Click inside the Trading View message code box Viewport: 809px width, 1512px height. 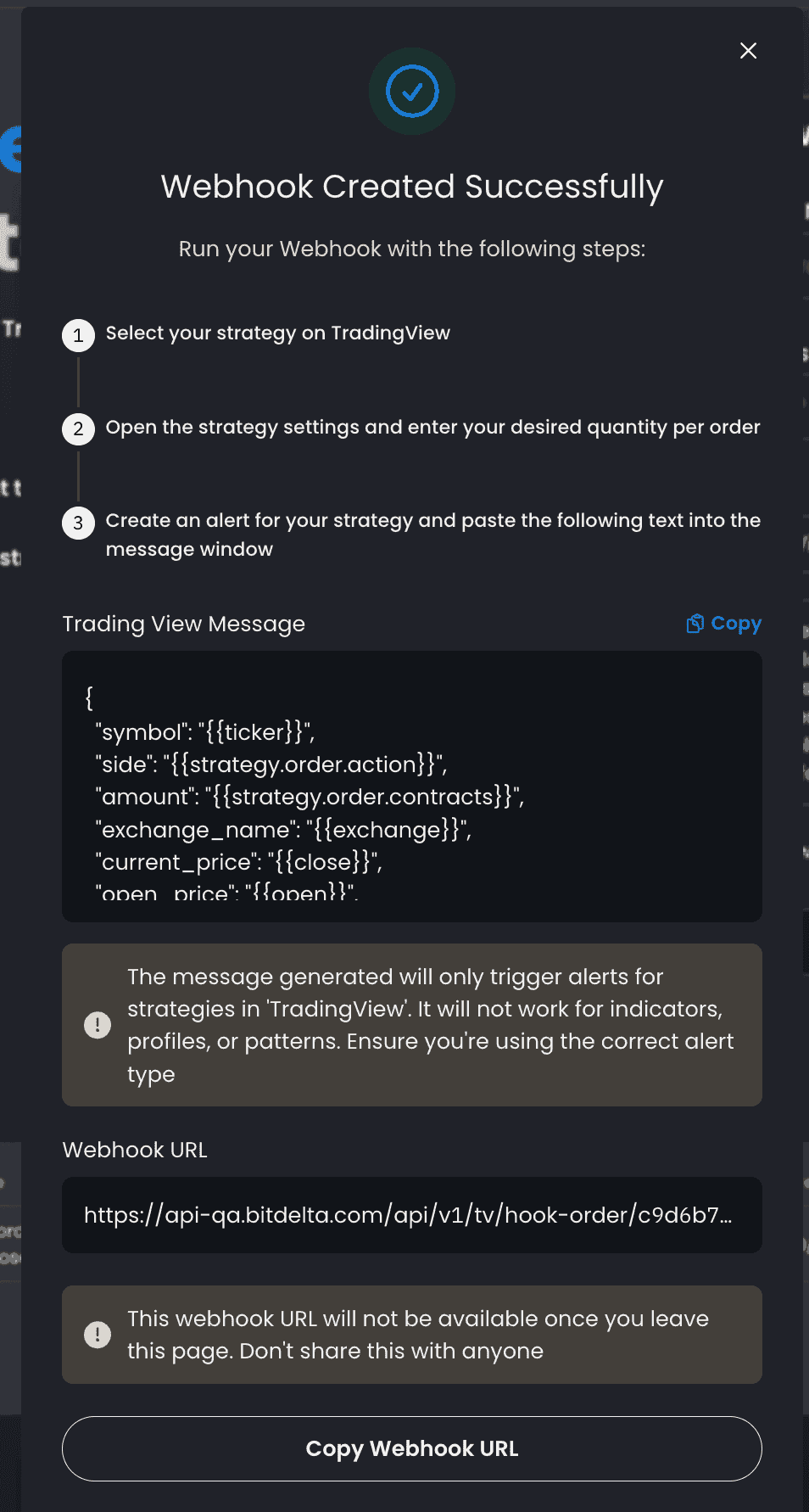[412, 787]
